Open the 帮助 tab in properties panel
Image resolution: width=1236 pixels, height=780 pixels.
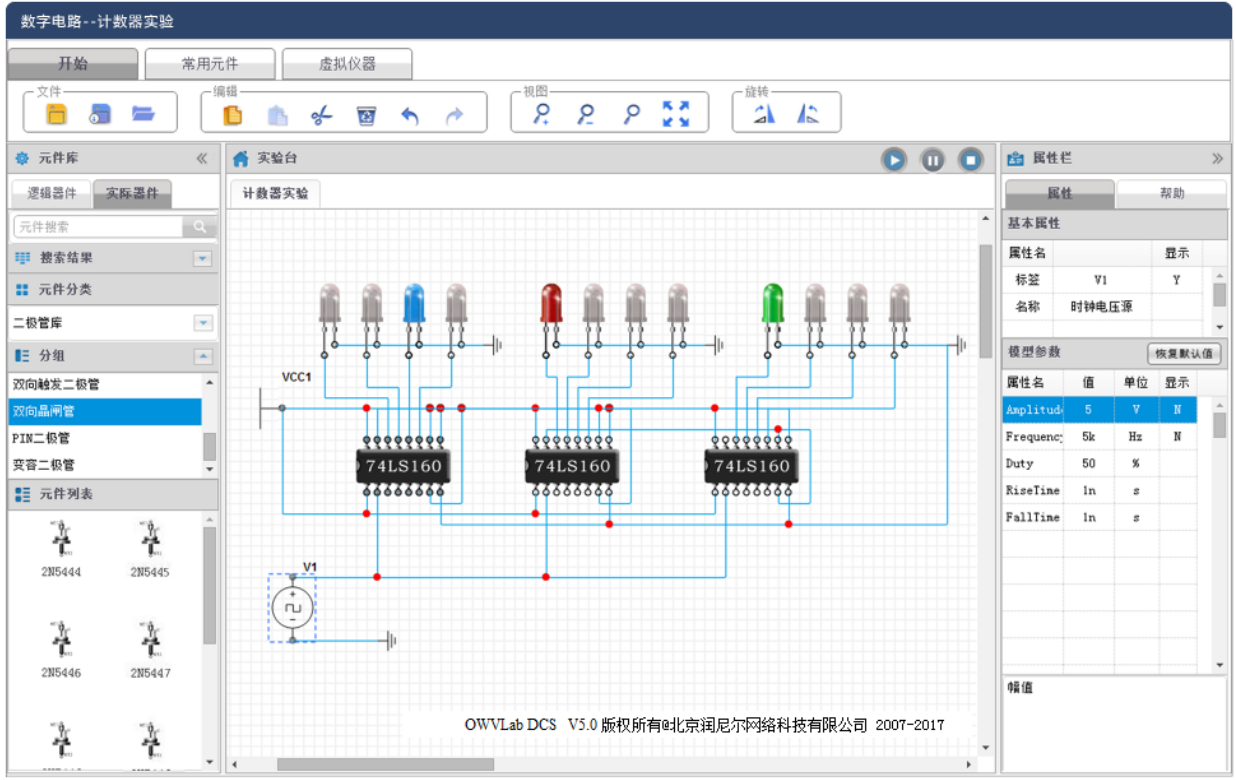1171,194
